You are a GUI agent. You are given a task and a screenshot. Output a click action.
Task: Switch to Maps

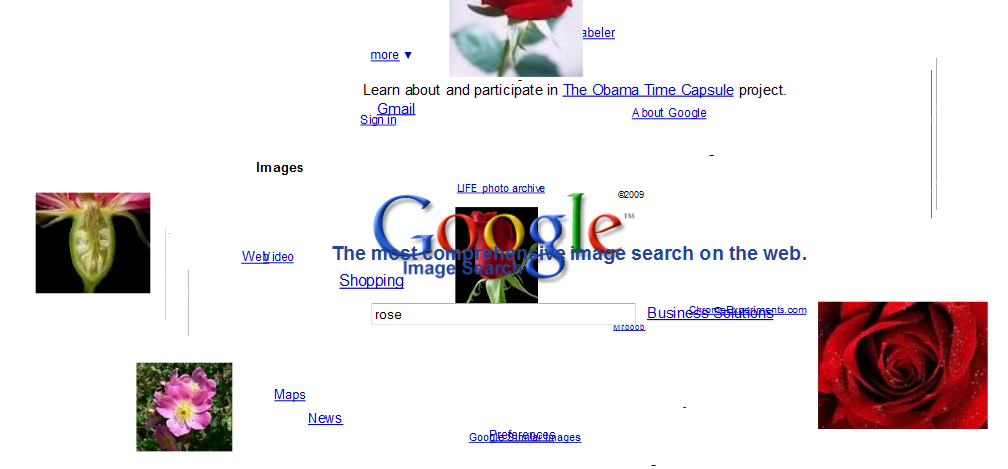(x=289, y=394)
